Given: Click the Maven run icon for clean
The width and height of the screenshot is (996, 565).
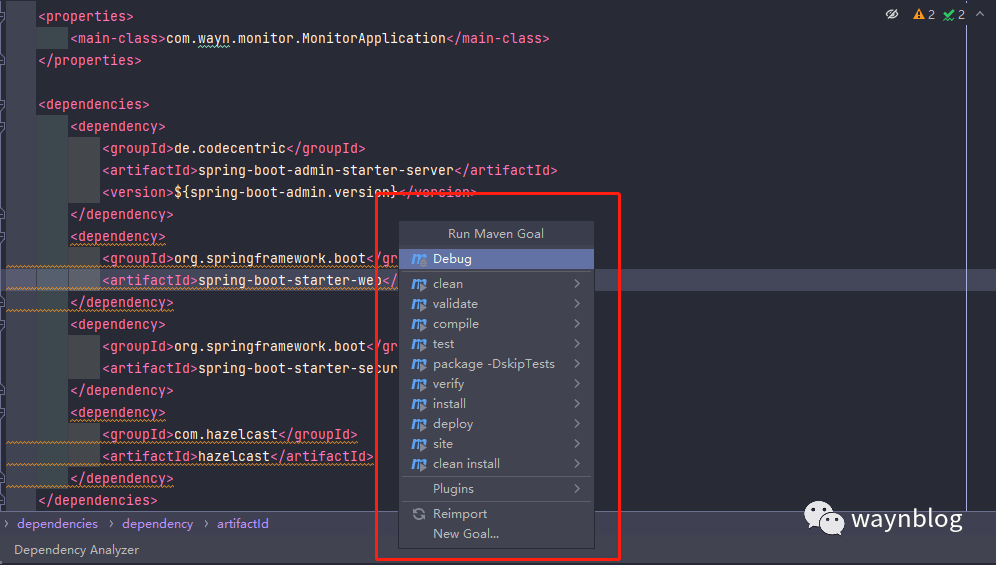Looking at the screenshot, I should pos(419,284).
